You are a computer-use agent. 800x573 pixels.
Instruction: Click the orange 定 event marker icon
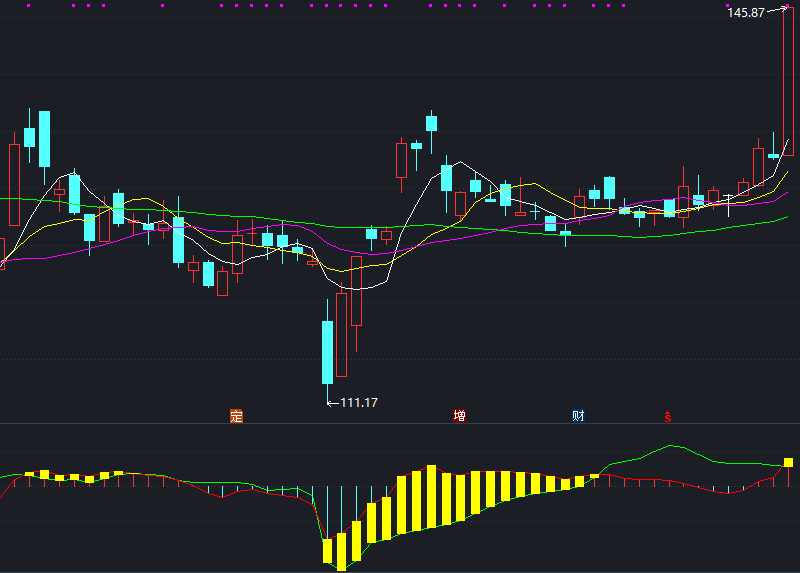pyautogui.click(x=236, y=416)
